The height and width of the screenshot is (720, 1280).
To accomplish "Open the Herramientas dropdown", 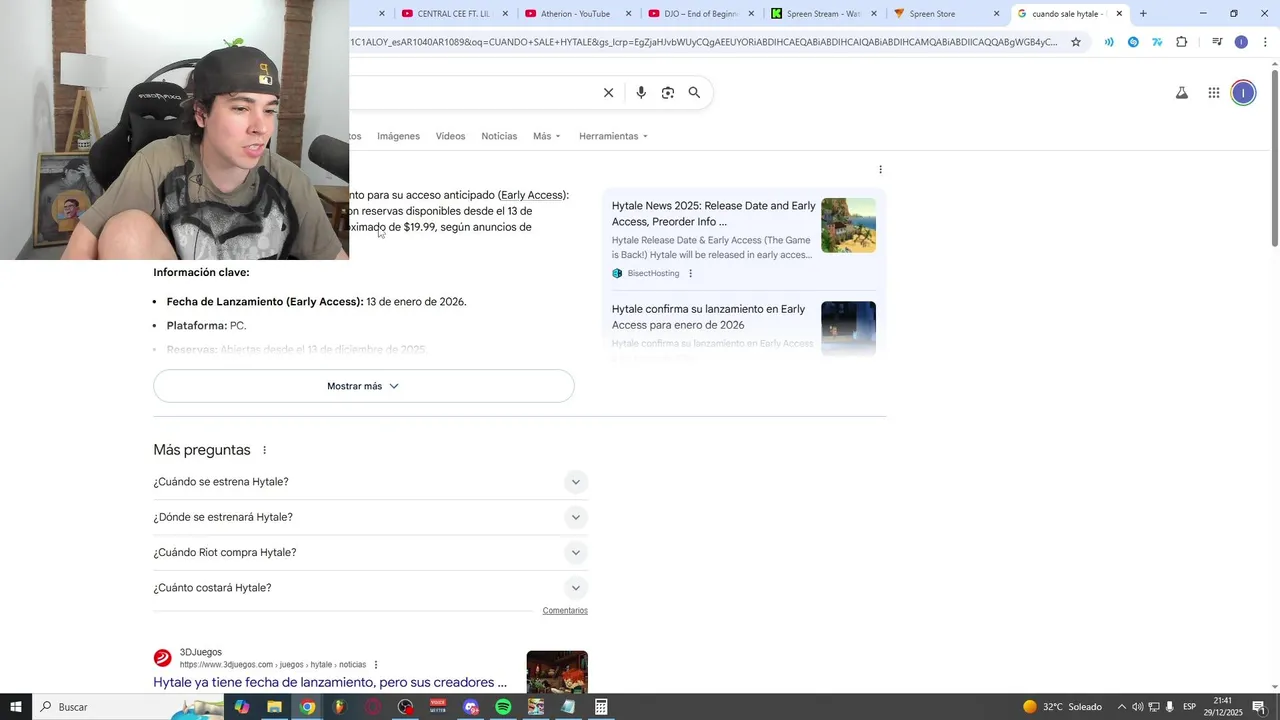I will click(x=613, y=136).
